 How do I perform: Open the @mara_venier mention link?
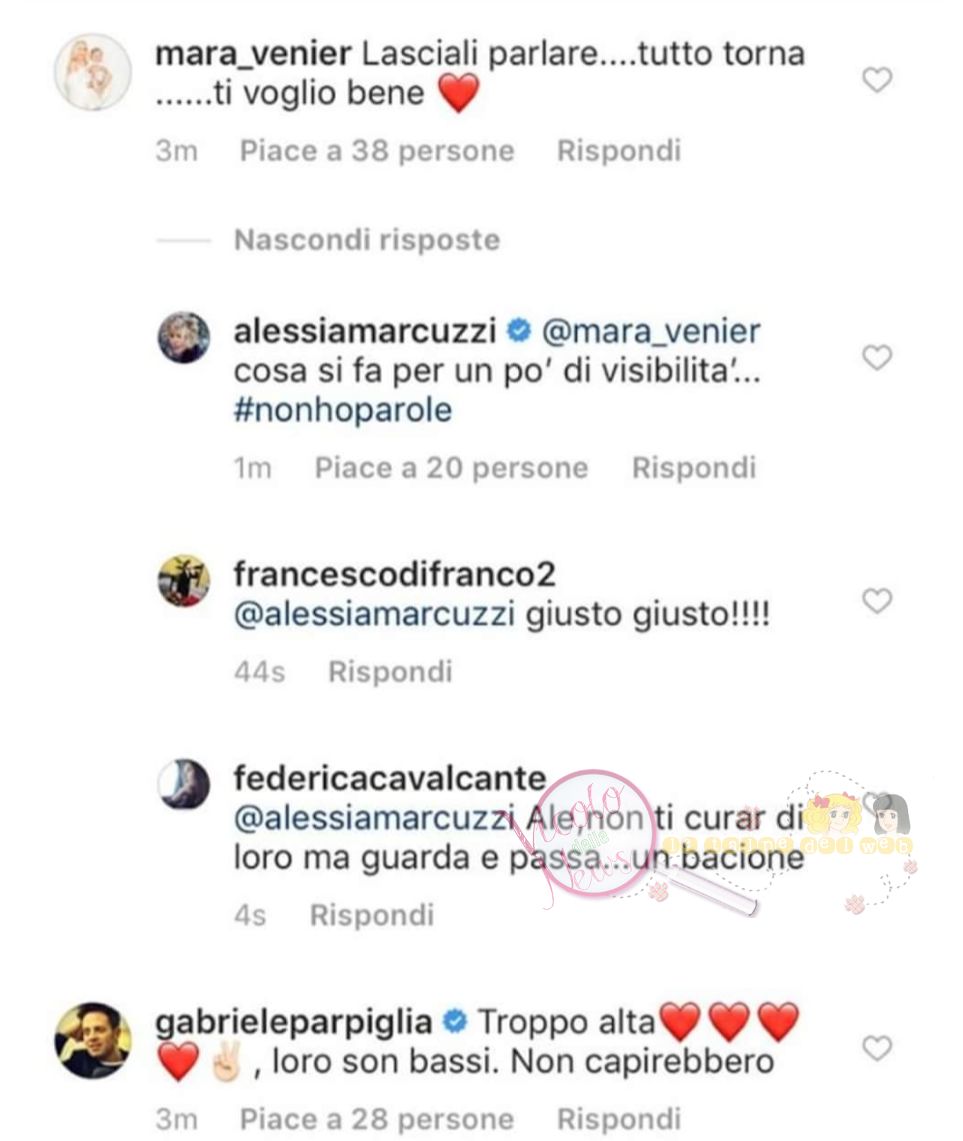click(651, 332)
